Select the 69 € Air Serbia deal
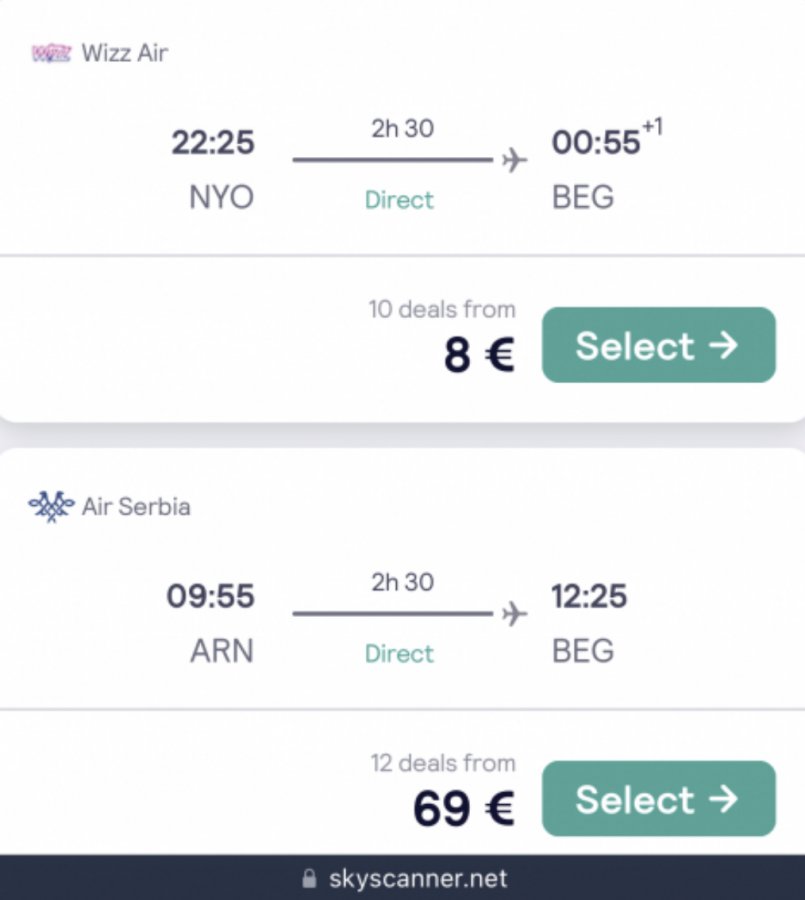 click(x=658, y=799)
